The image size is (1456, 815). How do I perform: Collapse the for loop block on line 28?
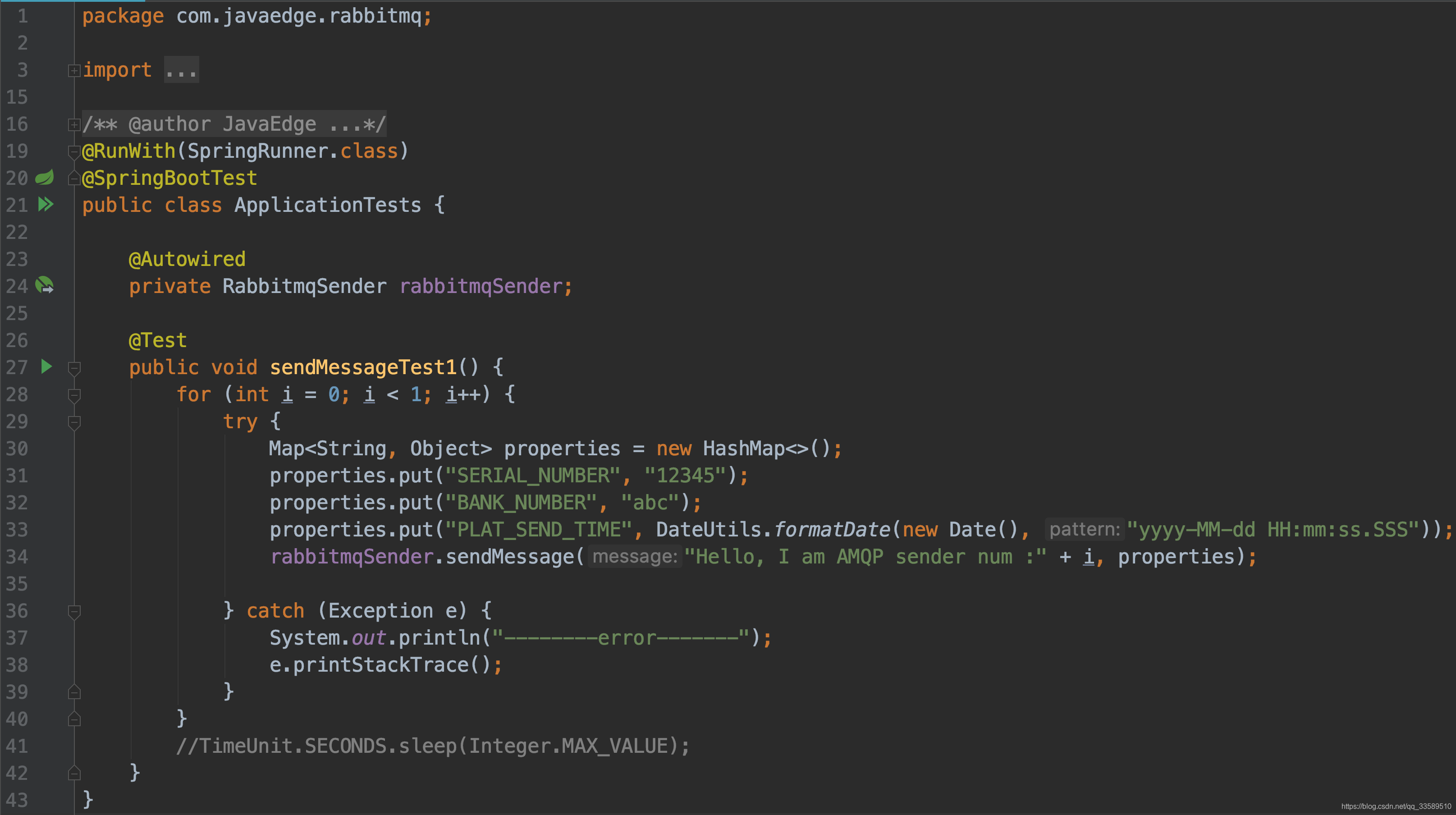coord(74,395)
